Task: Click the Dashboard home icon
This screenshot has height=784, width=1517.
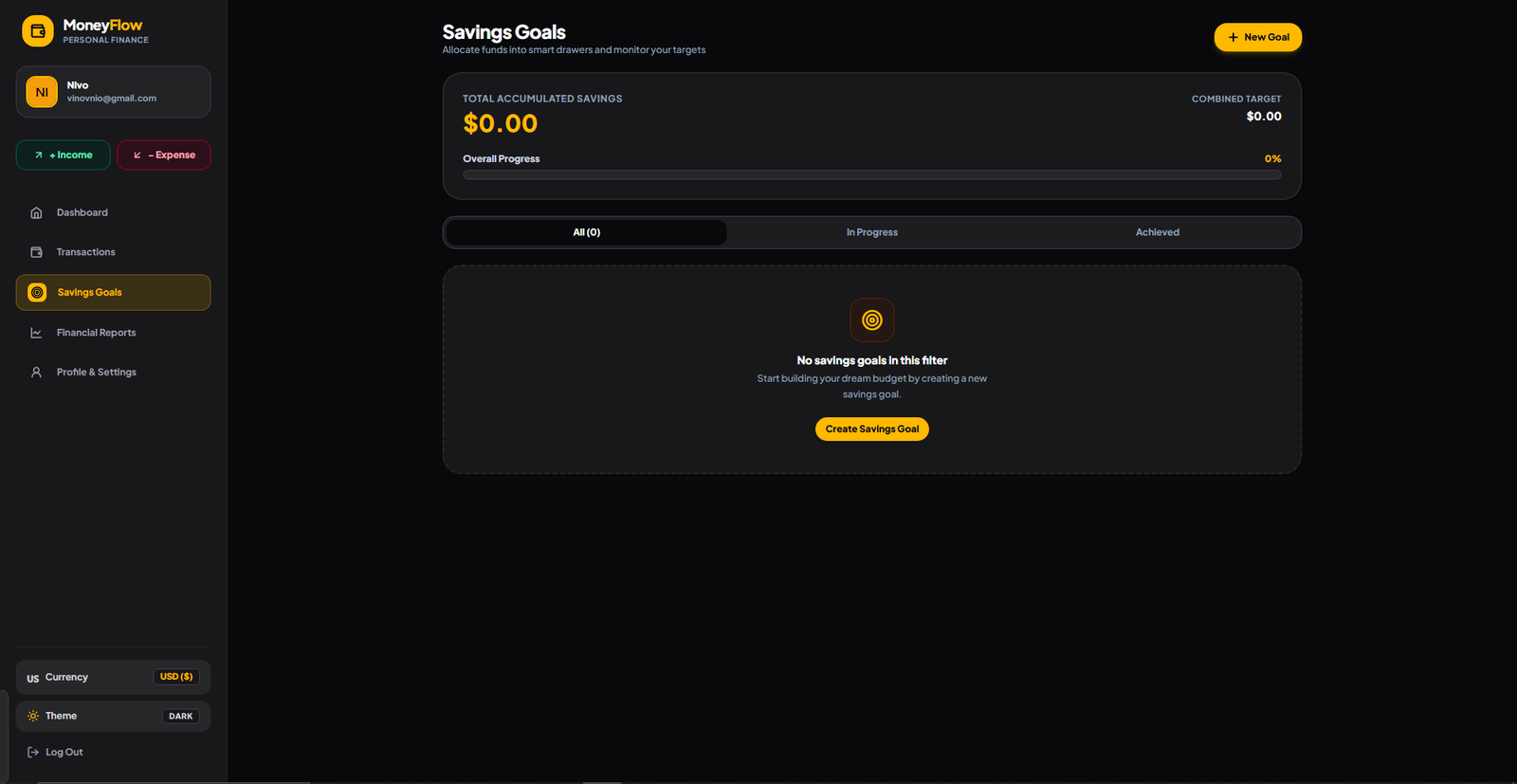Action: pyautogui.click(x=36, y=213)
